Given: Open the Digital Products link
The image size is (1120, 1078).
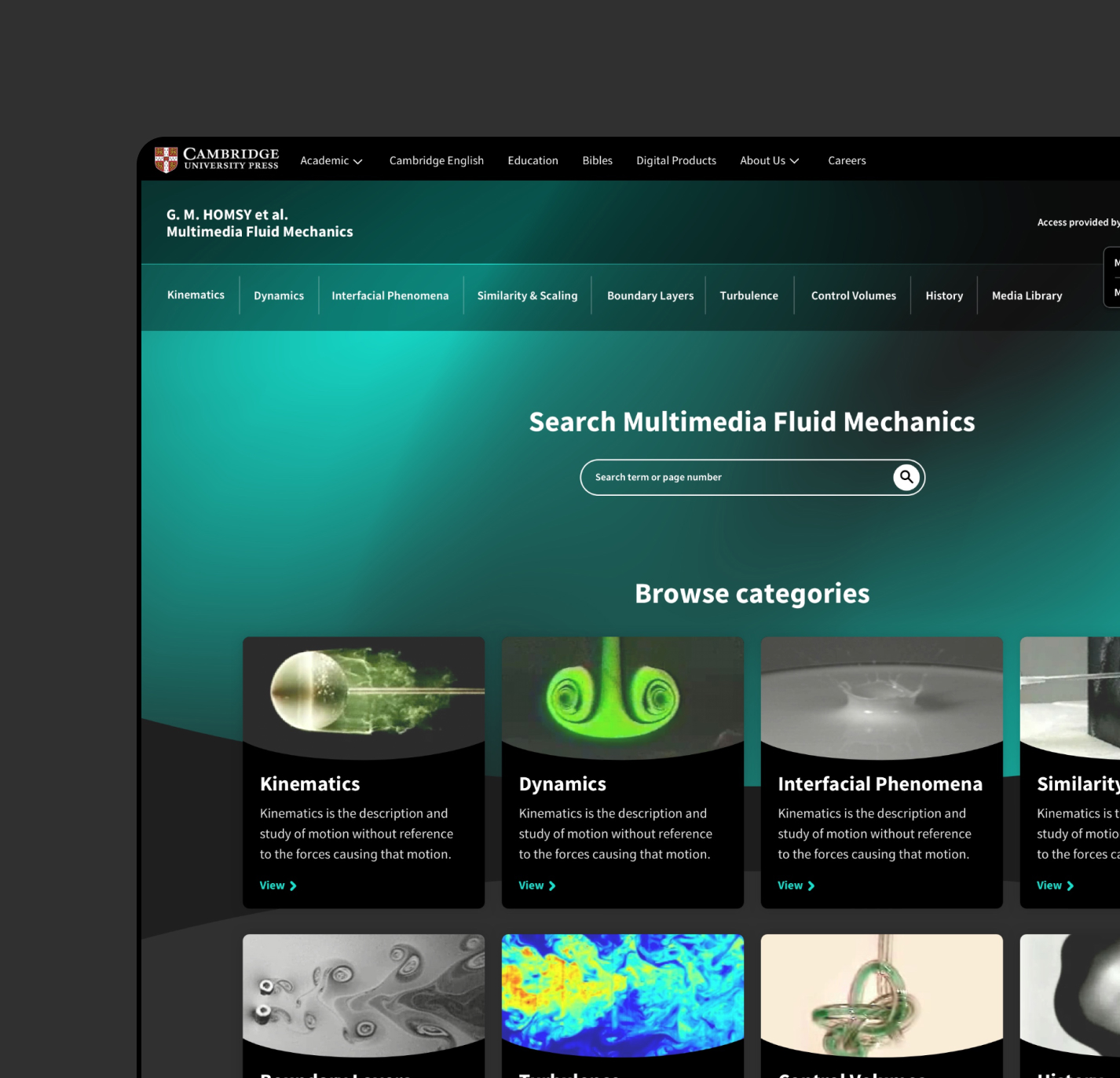Looking at the screenshot, I should point(675,160).
